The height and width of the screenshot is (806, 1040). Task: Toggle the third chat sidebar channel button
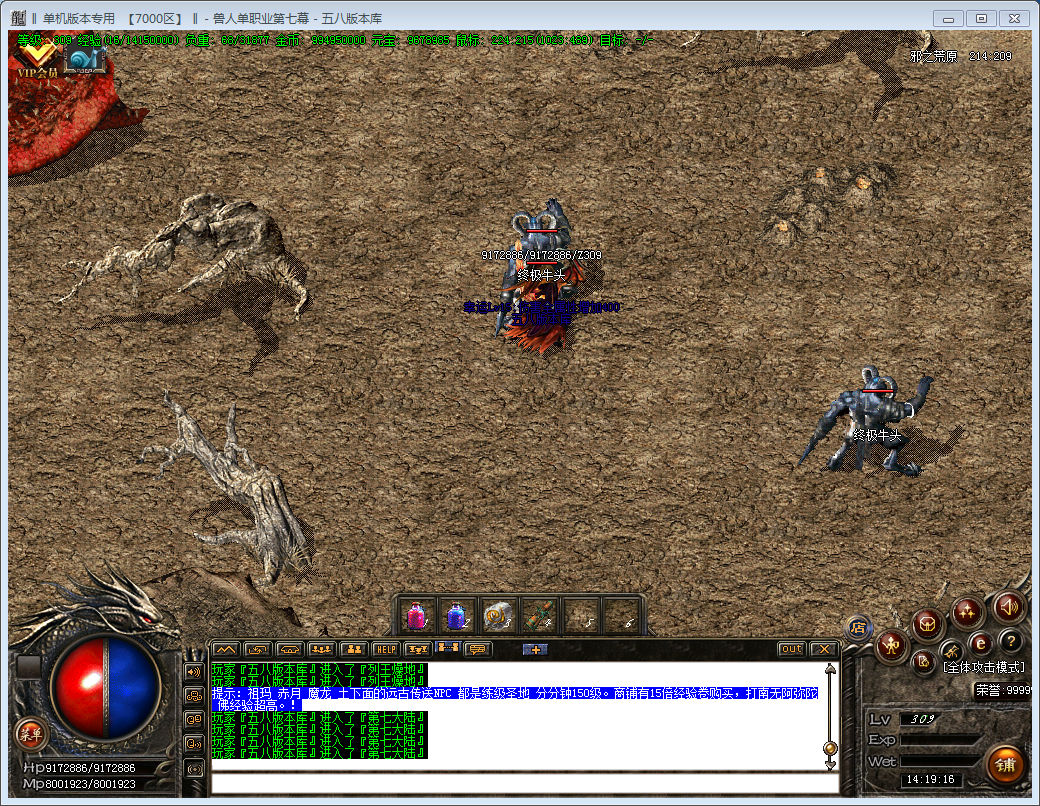pyautogui.click(x=194, y=720)
